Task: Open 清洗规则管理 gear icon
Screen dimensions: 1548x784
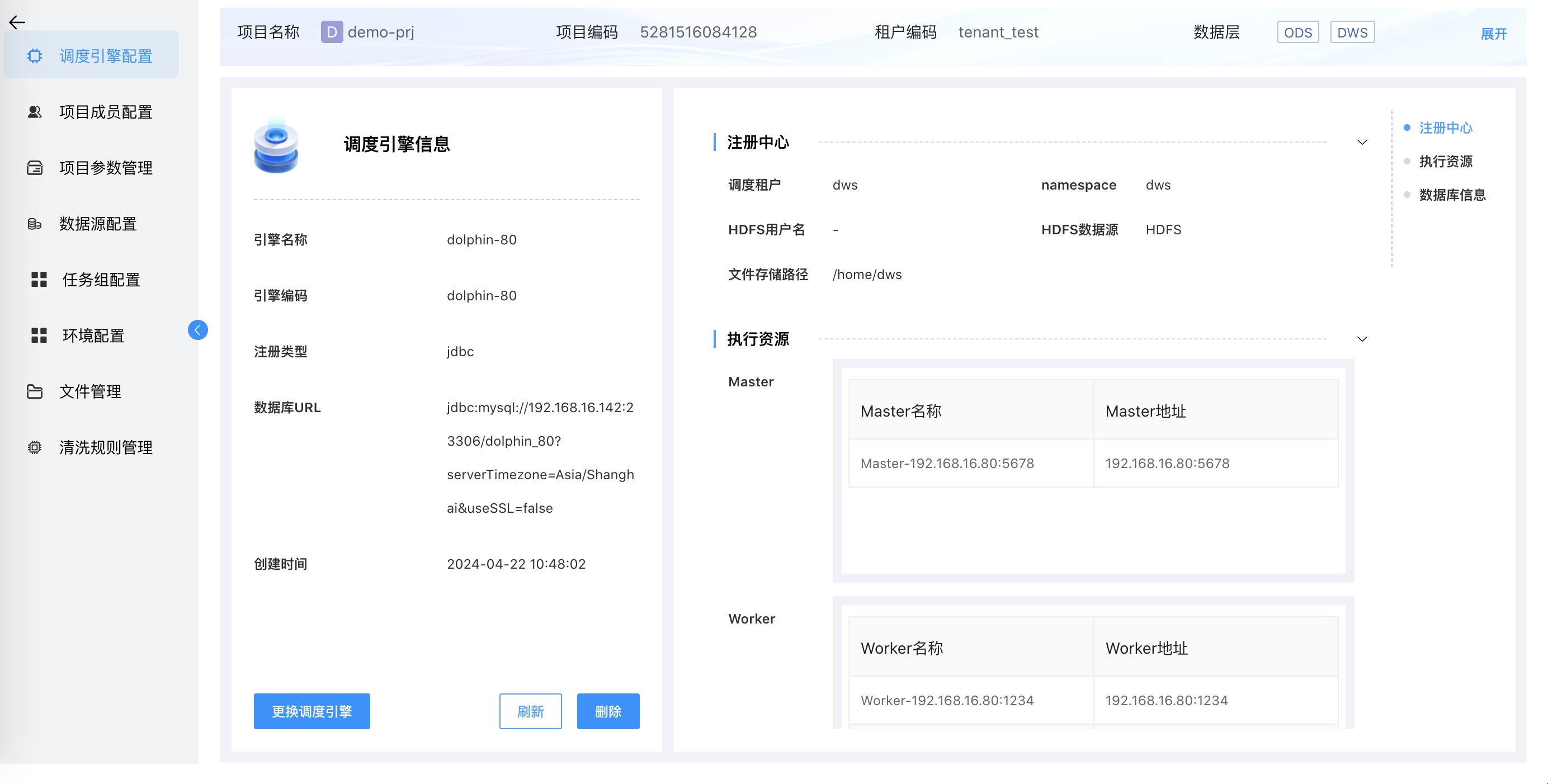Action: click(35, 447)
